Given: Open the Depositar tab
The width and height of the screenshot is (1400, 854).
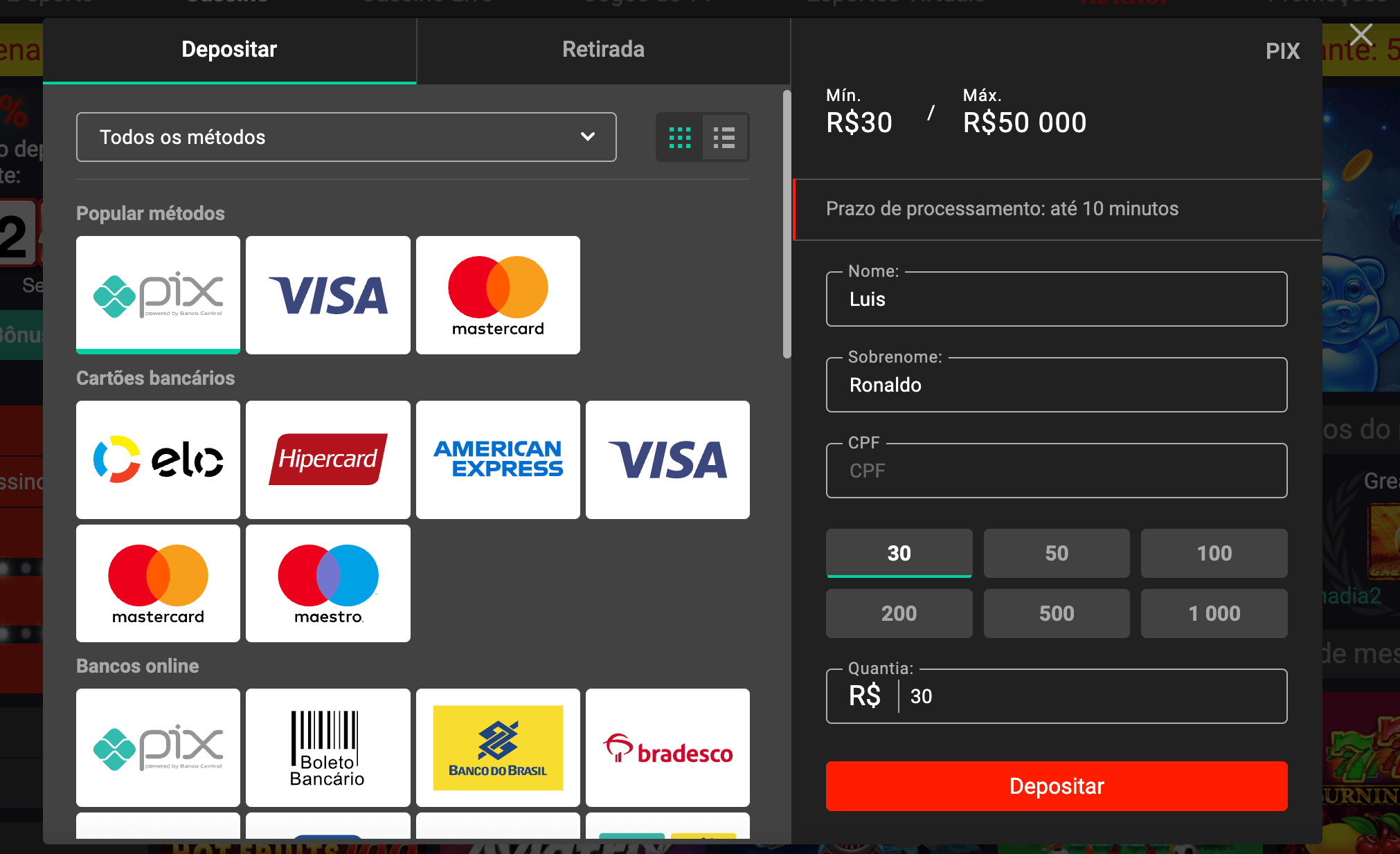Looking at the screenshot, I should pos(229,50).
